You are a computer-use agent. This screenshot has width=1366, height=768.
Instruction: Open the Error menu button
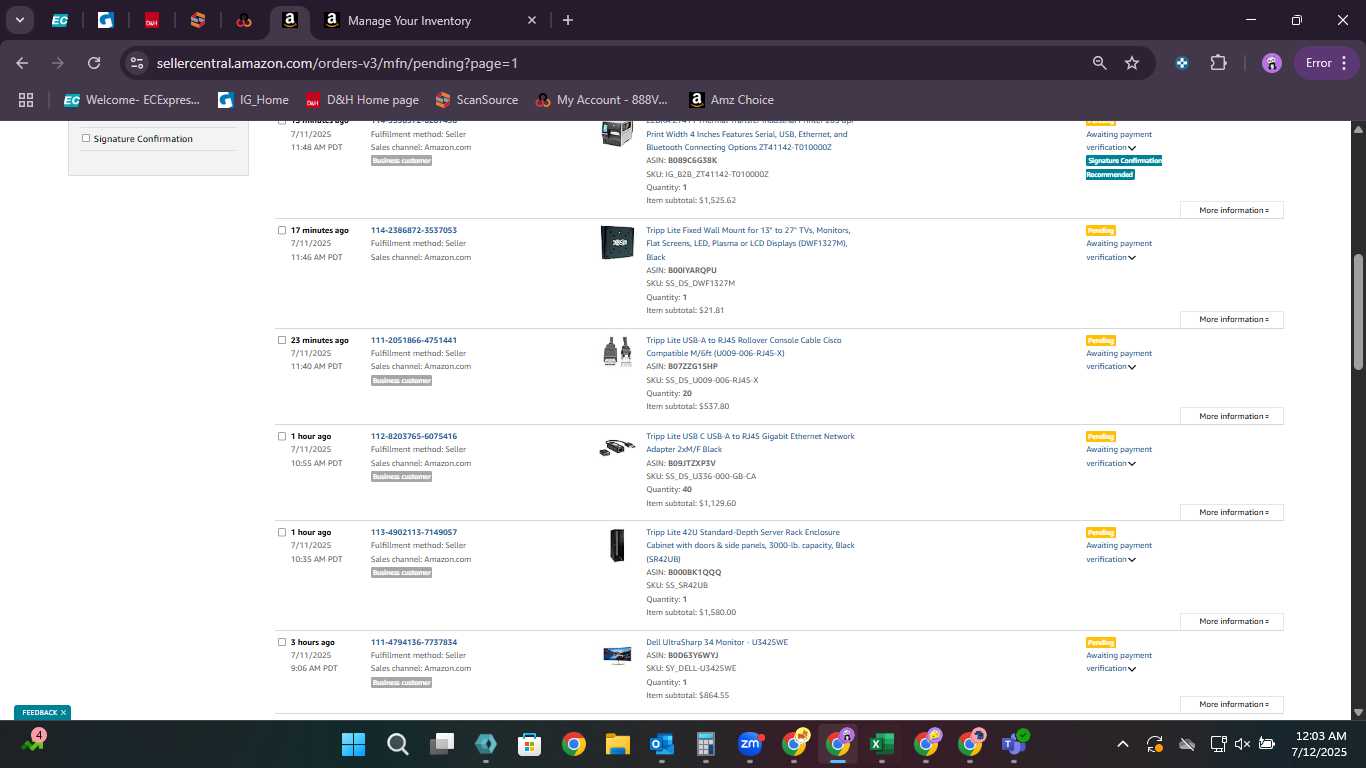1328,63
